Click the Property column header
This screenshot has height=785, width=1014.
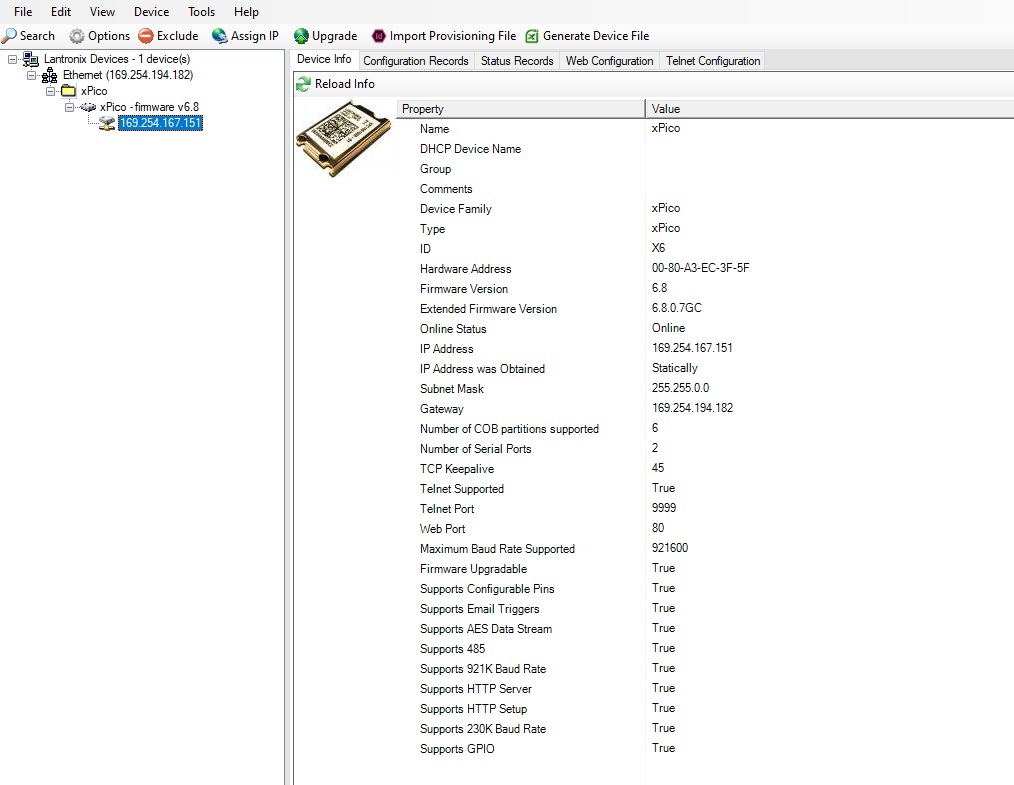coord(521,109)
